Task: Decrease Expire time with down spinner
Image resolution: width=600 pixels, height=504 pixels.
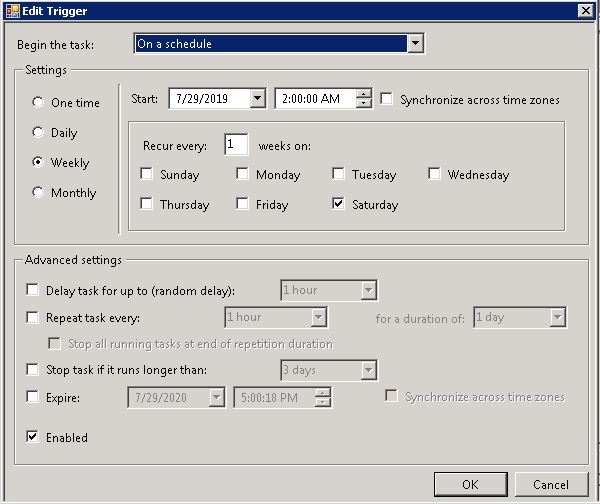Action: pyautogui.click(x=323, y=402)
